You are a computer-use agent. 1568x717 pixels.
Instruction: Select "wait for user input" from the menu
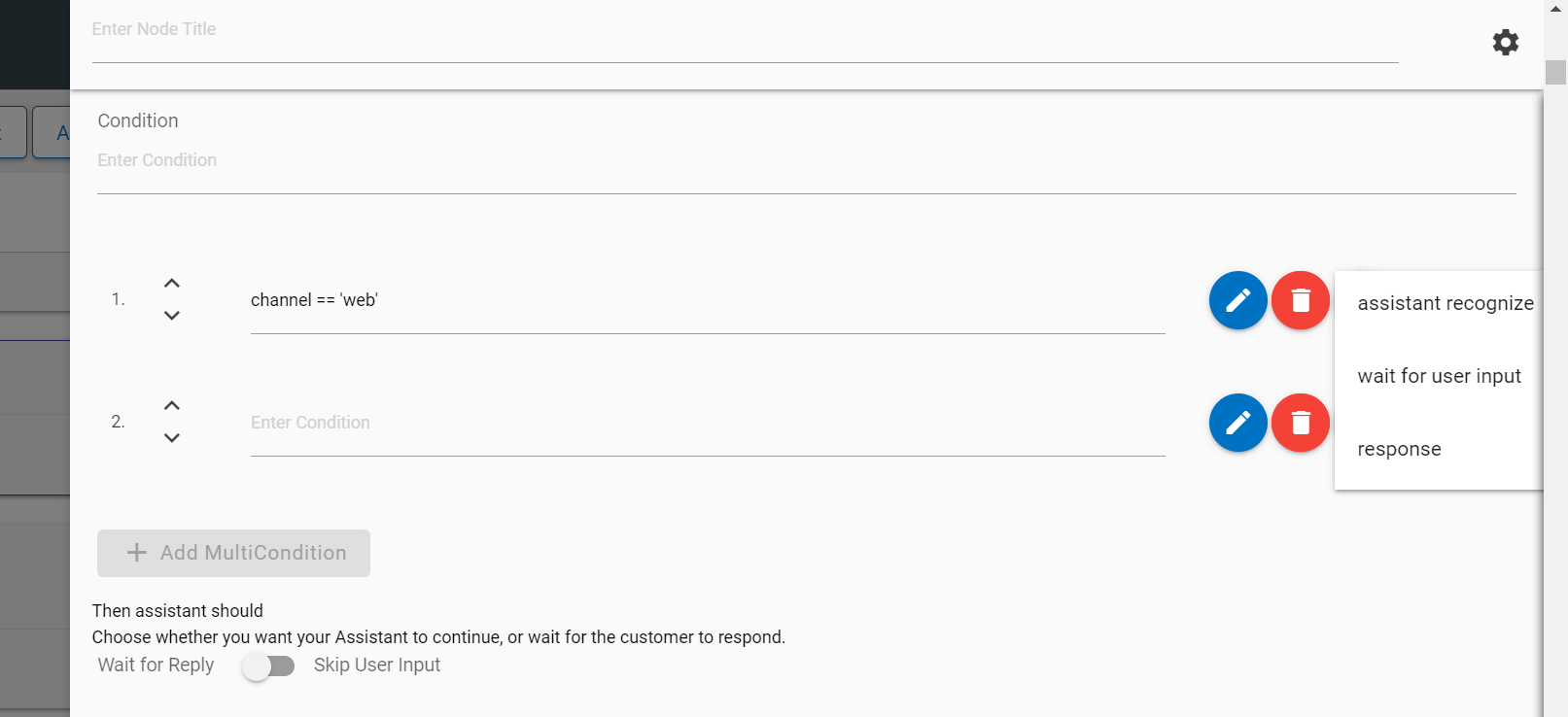[x=1440, y=376]
